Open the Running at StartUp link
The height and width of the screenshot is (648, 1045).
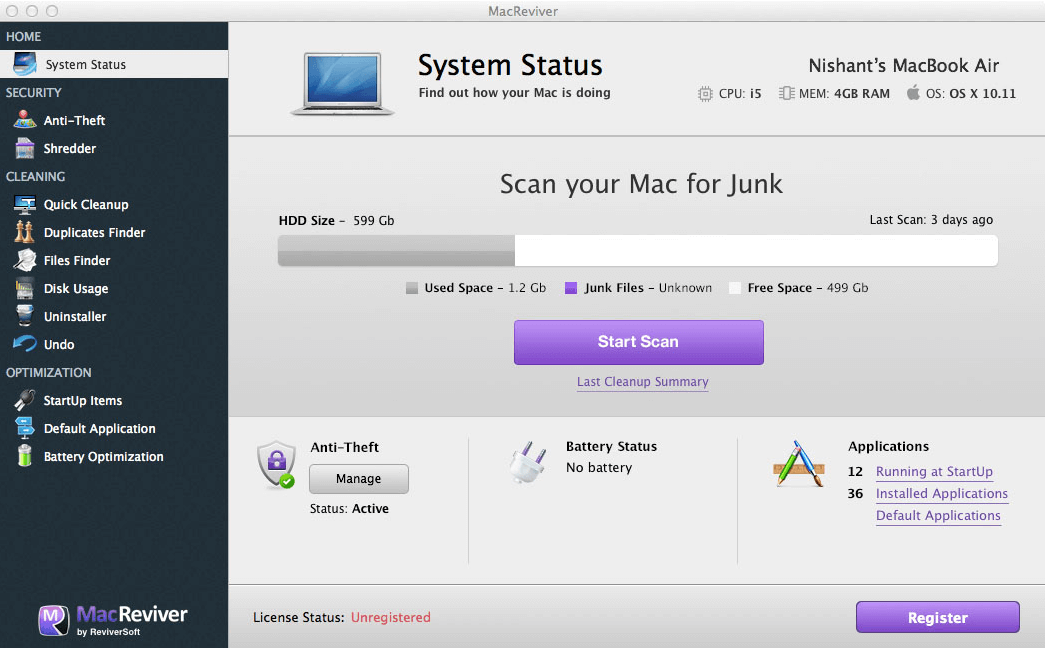[934, 471]
